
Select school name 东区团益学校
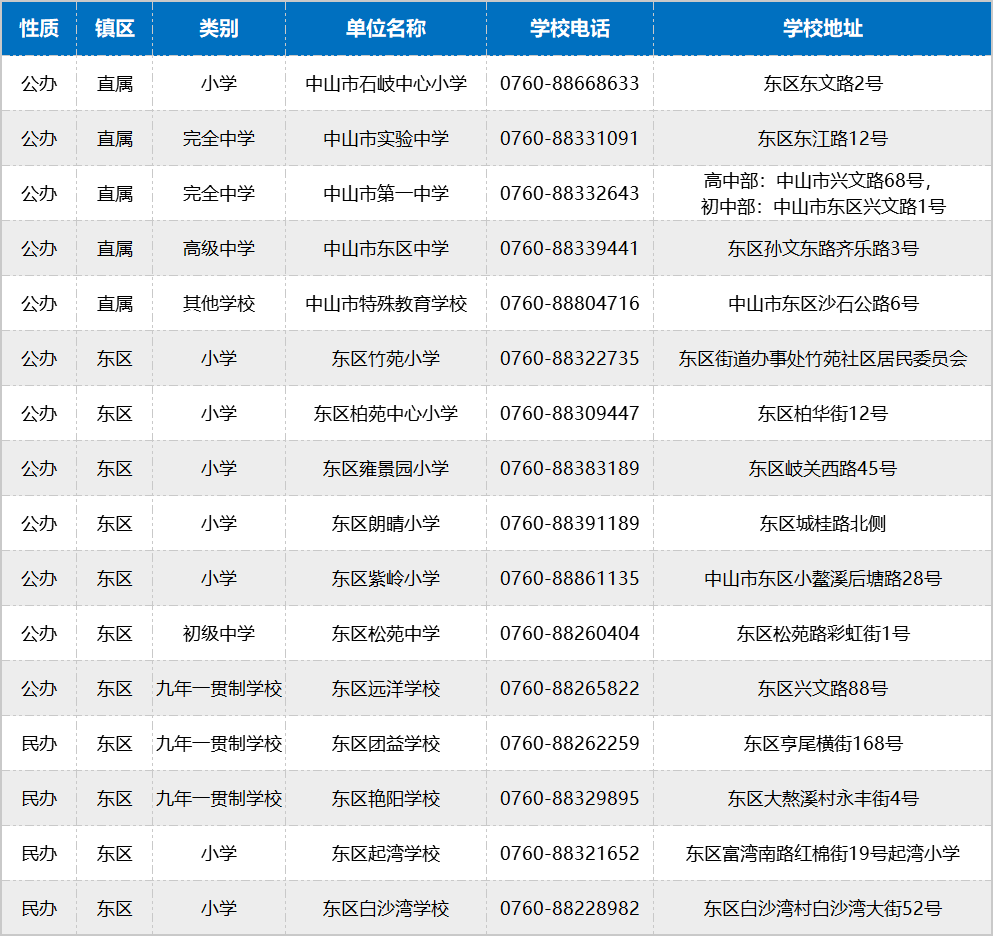click(x=386, y=745)
